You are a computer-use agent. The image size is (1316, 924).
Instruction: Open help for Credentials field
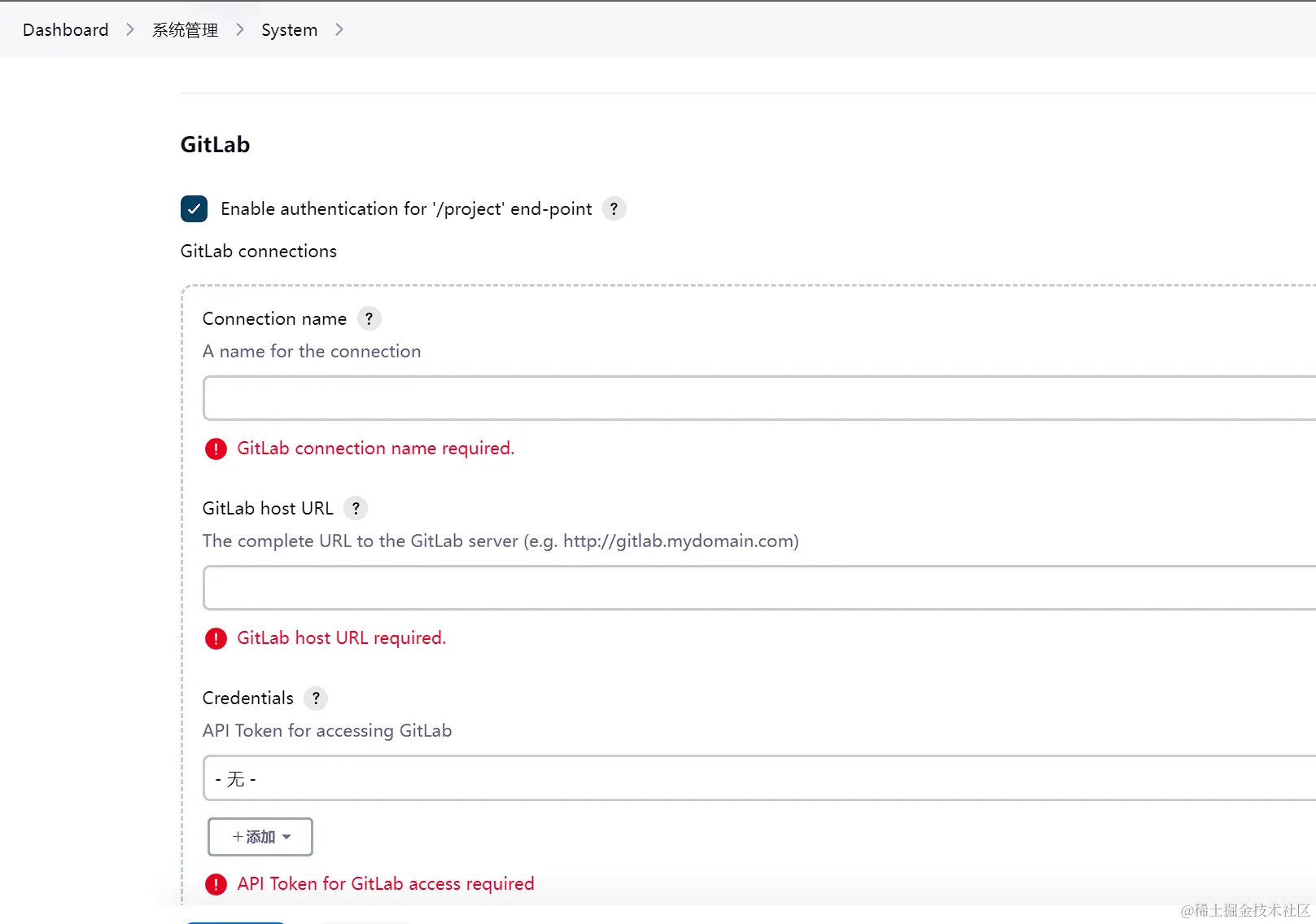tap(316, 698)
